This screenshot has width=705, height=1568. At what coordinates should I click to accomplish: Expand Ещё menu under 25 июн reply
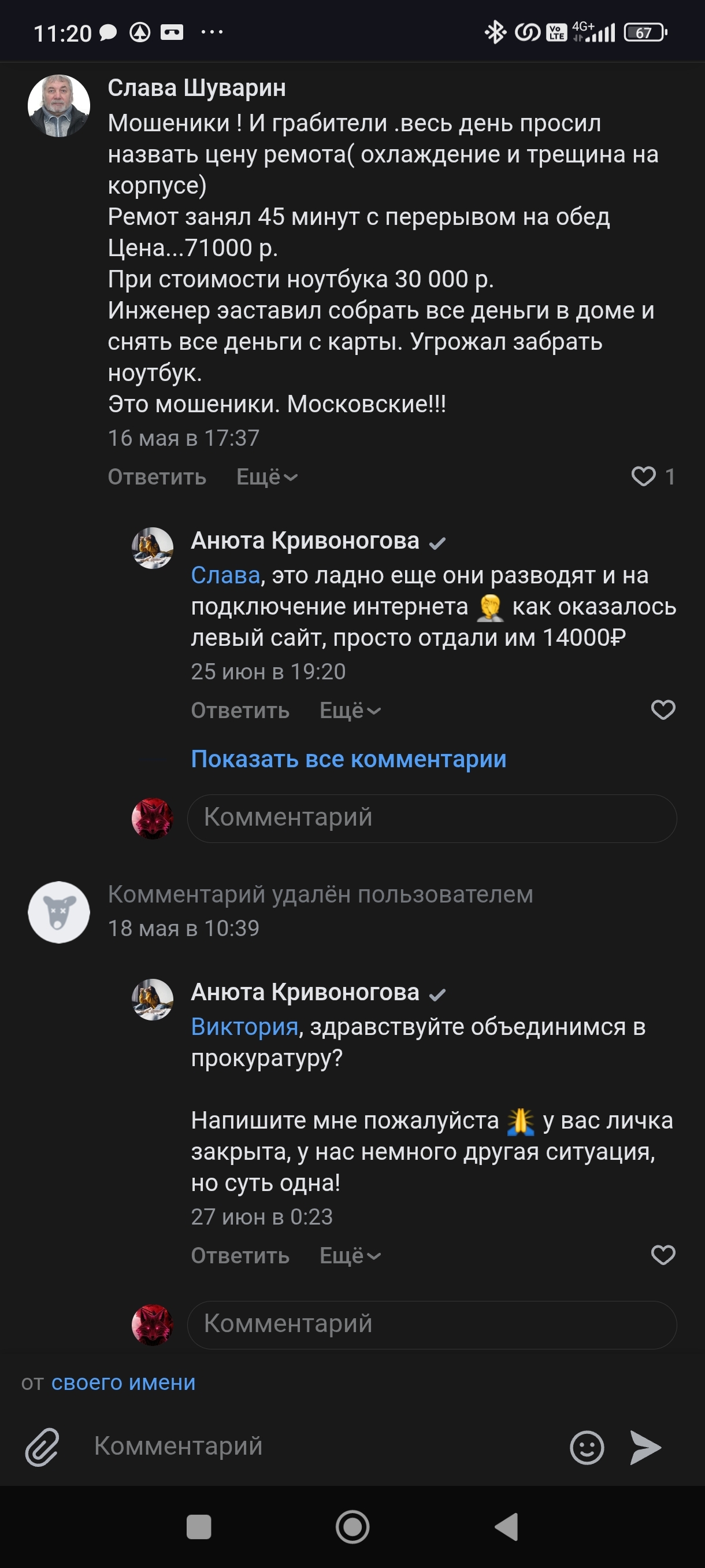pos(350,711)
